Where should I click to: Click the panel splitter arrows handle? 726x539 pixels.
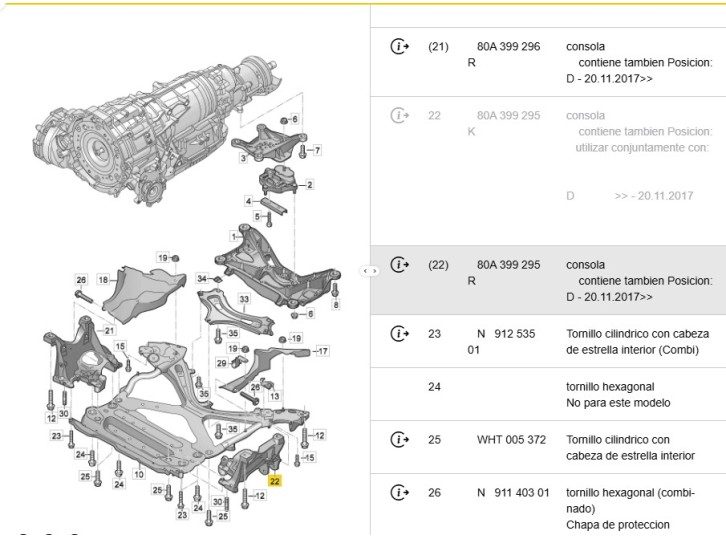(369, 271)
